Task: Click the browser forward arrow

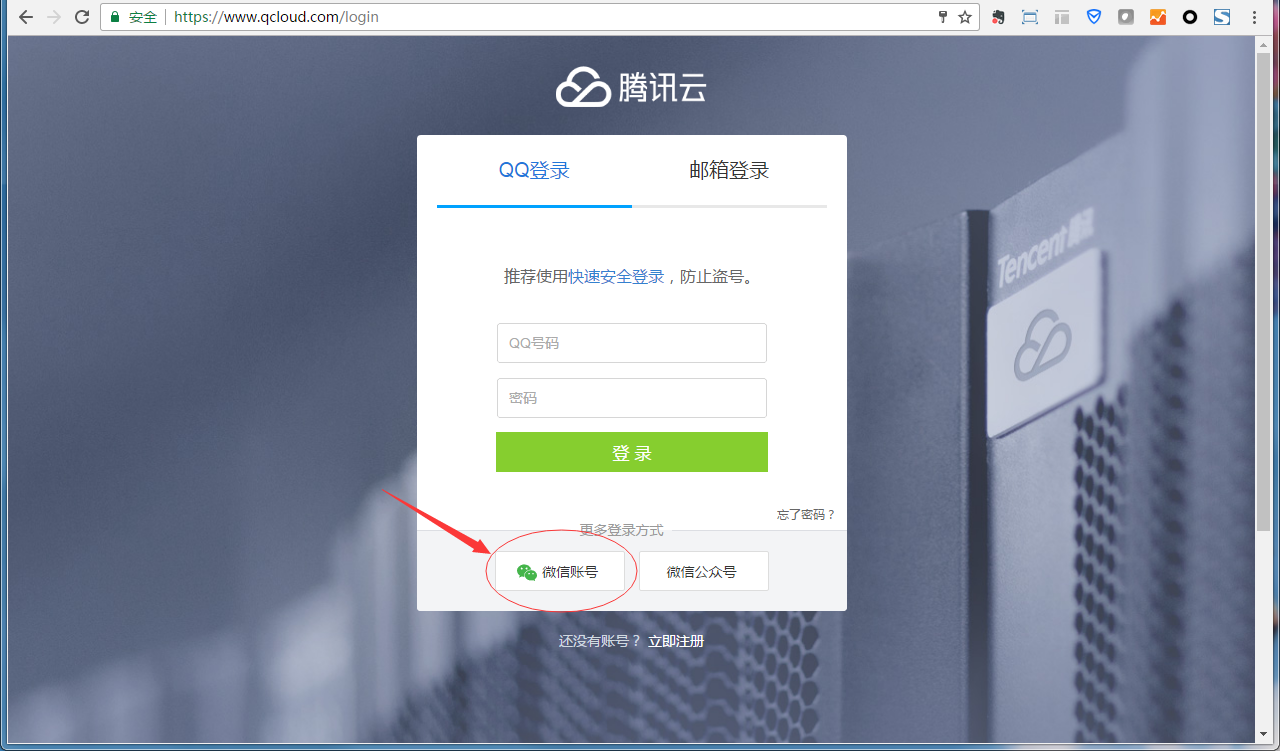Action: 54,17
